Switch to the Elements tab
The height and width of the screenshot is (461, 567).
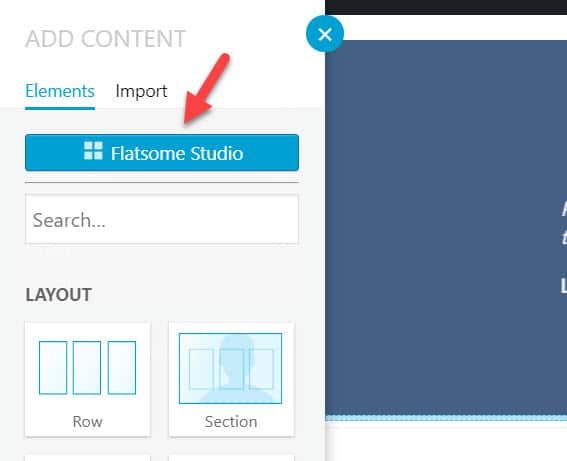pyautogui.click(x=60, y=91)
